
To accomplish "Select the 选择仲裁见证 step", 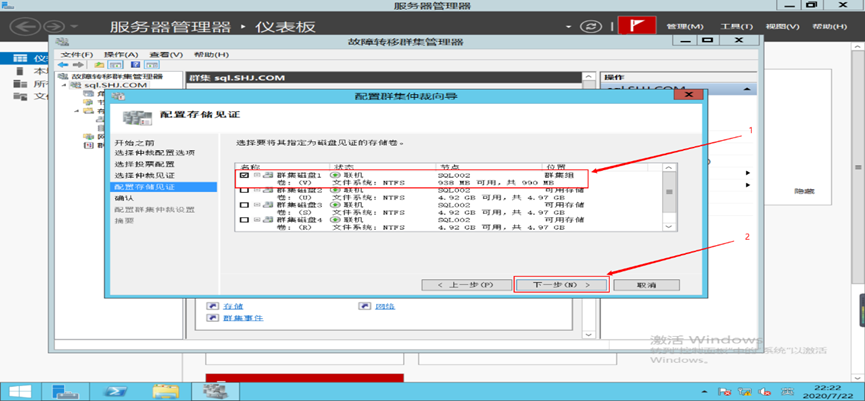I will 144,175.
